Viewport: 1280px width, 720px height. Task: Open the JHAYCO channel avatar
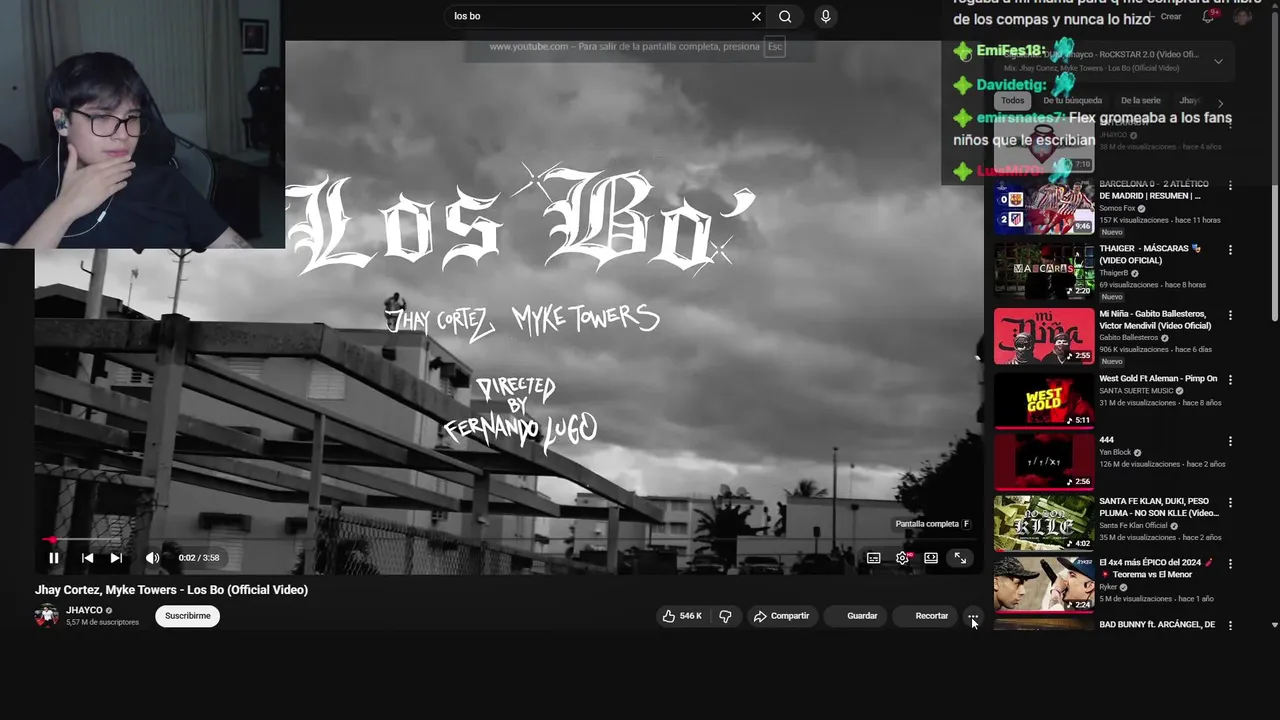(47, 615)
